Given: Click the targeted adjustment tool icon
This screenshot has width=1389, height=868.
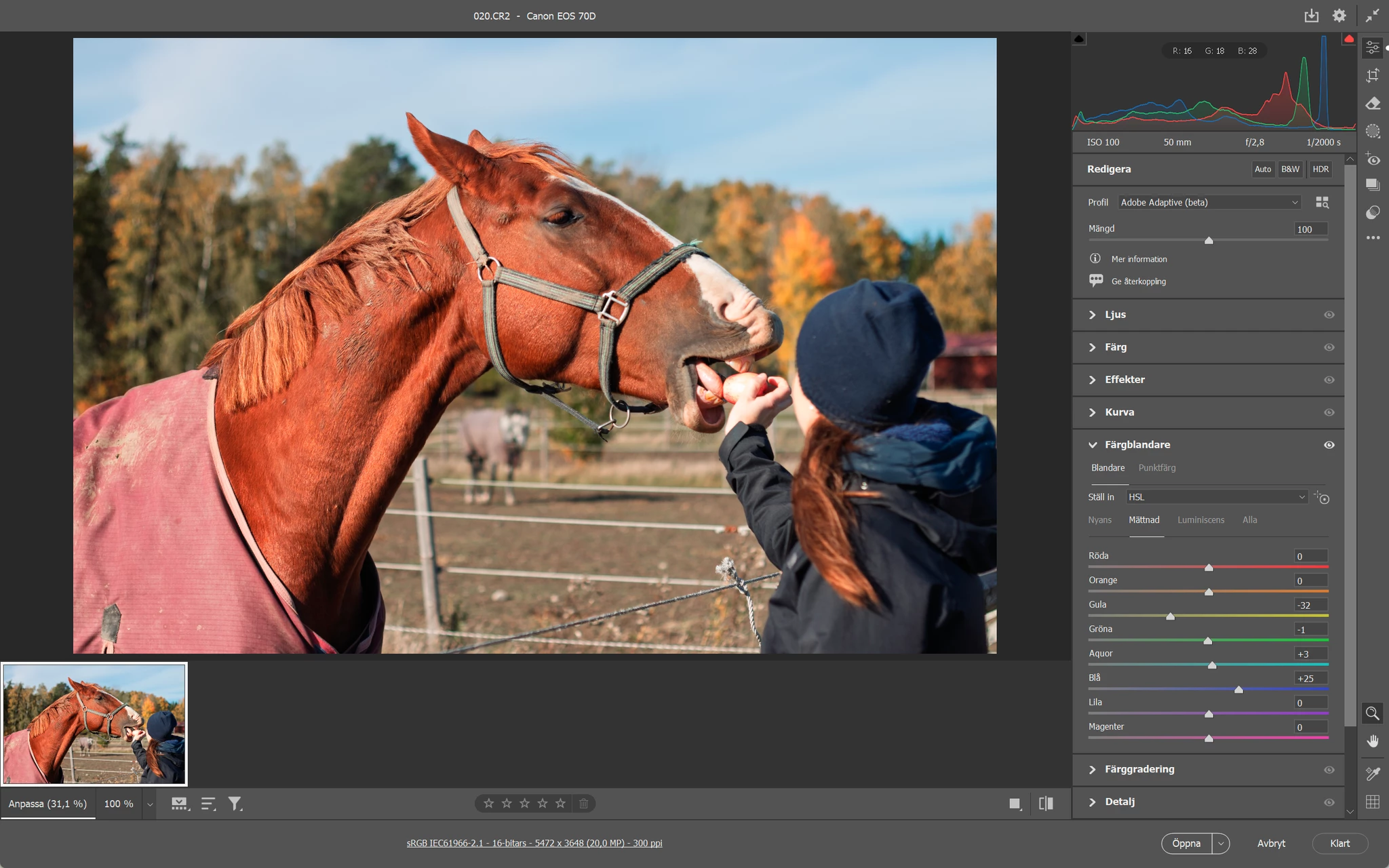Looking at the screenshot, I should tap(1322, 498).
